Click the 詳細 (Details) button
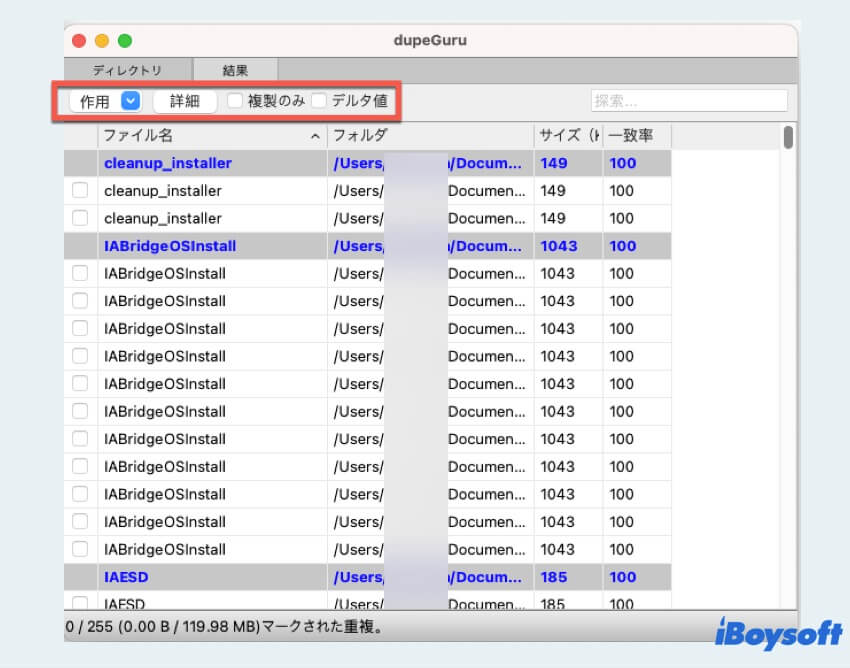Viewport: 850px width, 668px height. [184, 100]
